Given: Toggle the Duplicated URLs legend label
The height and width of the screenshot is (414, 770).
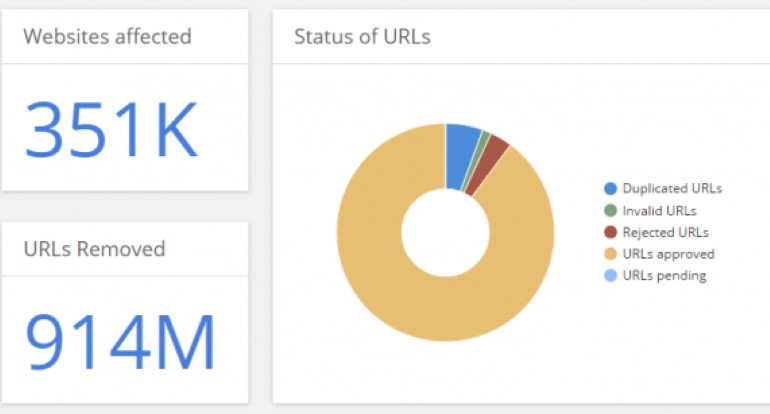Looking at the screenshot, I should pyautogui.click(x=671, y=188).
